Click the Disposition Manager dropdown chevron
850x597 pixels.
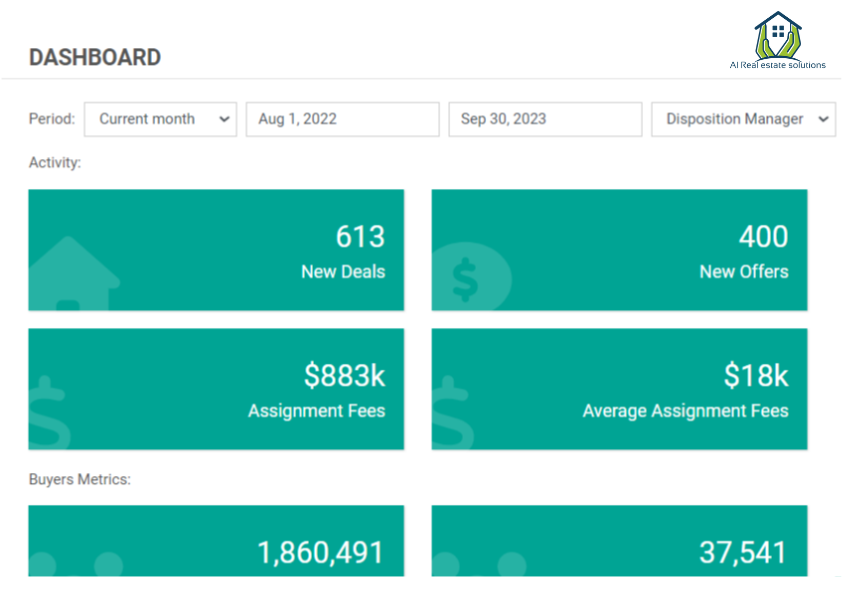tap(823, 119)
